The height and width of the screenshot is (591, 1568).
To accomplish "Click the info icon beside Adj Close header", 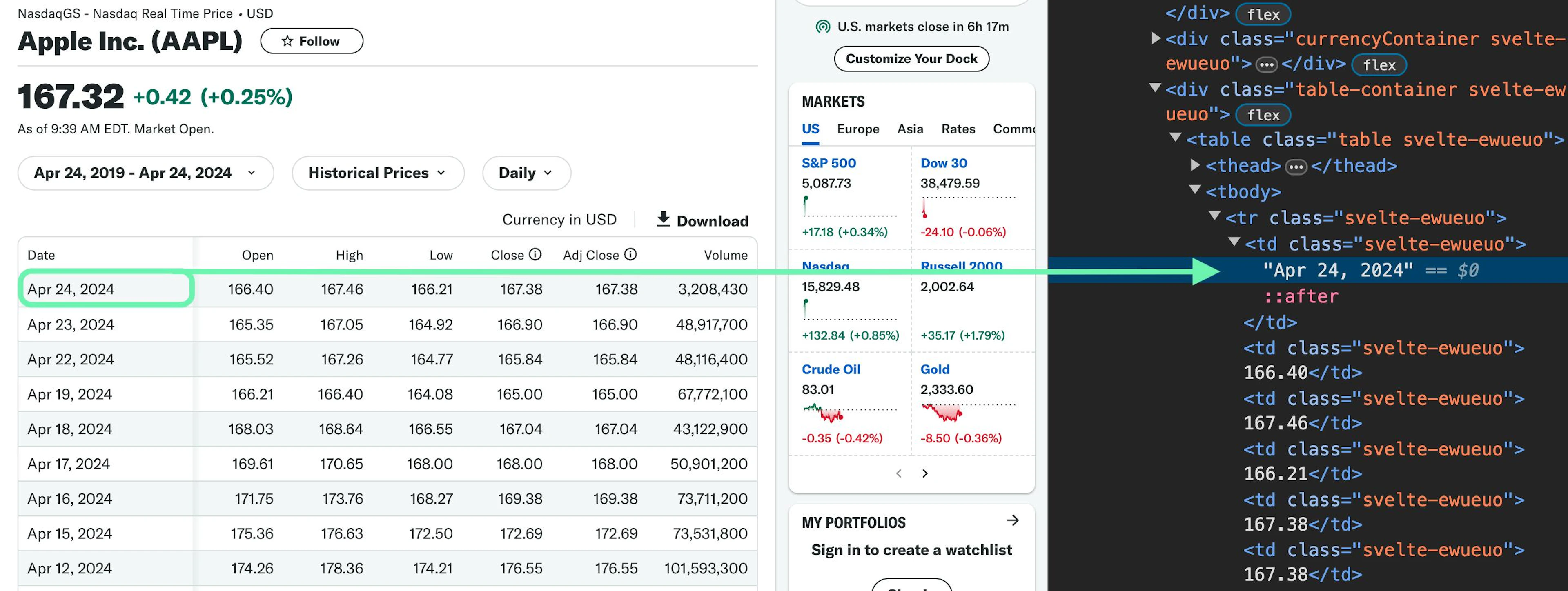I will (x=630, y=254).
